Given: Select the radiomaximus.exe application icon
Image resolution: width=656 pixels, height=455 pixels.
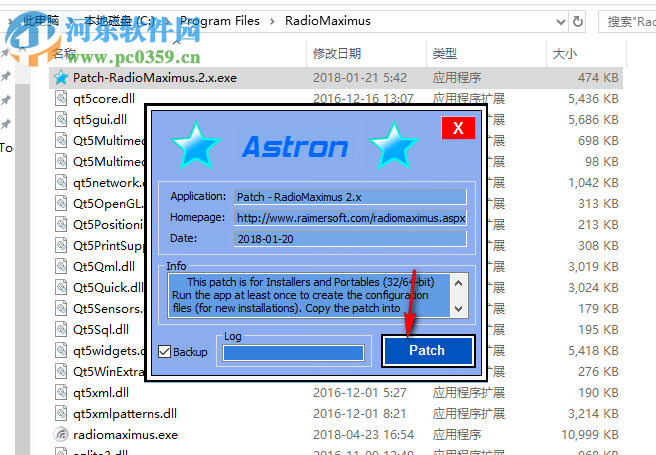Looking at the screenshot, I should tap(61, 435).
